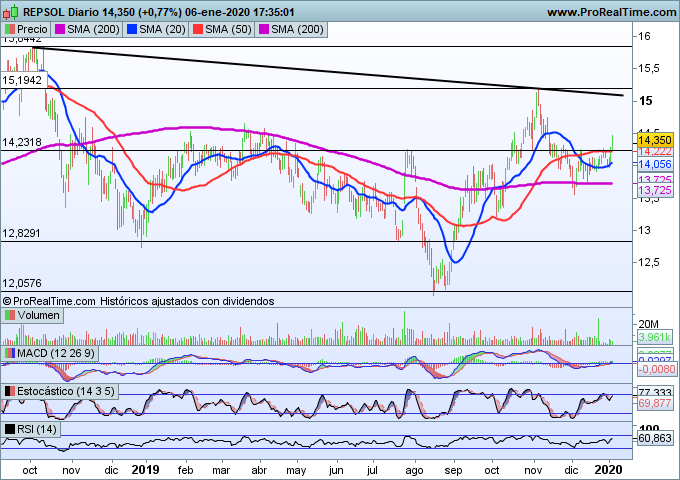Click the red SMA (50) color swatch
This screenshot has width=680, height=480.
pos(198,29)
